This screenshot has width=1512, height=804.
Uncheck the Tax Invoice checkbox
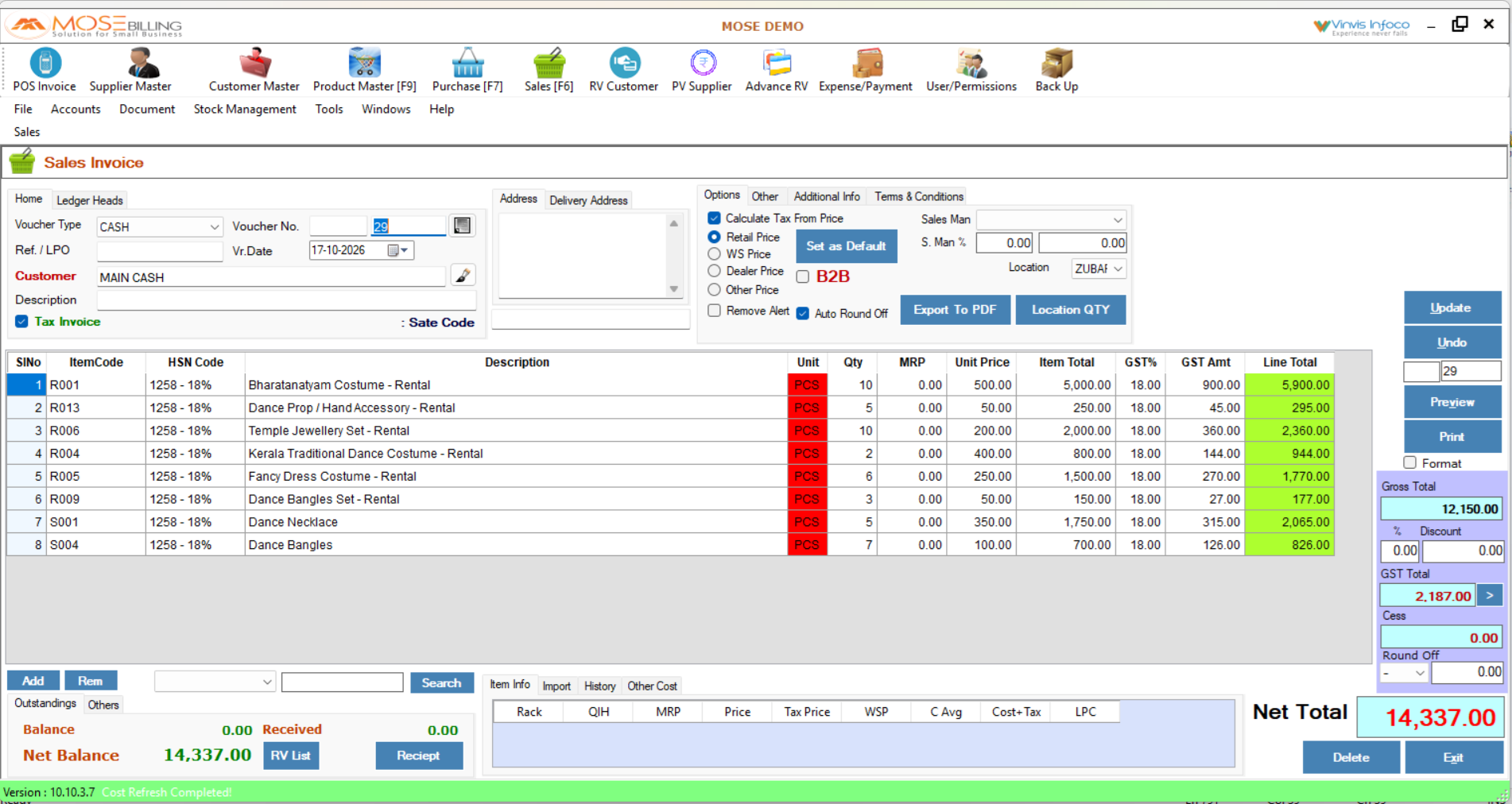coord(21,321)
